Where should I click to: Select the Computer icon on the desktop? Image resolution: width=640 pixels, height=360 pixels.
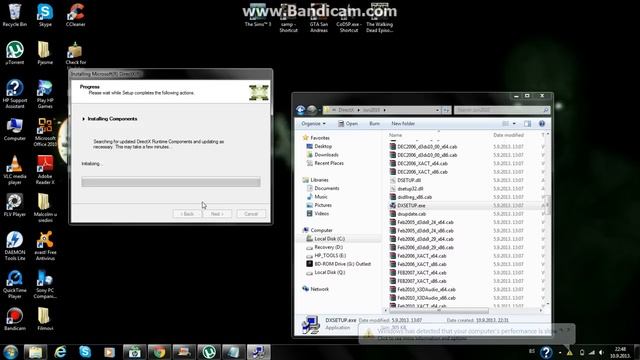15,129
